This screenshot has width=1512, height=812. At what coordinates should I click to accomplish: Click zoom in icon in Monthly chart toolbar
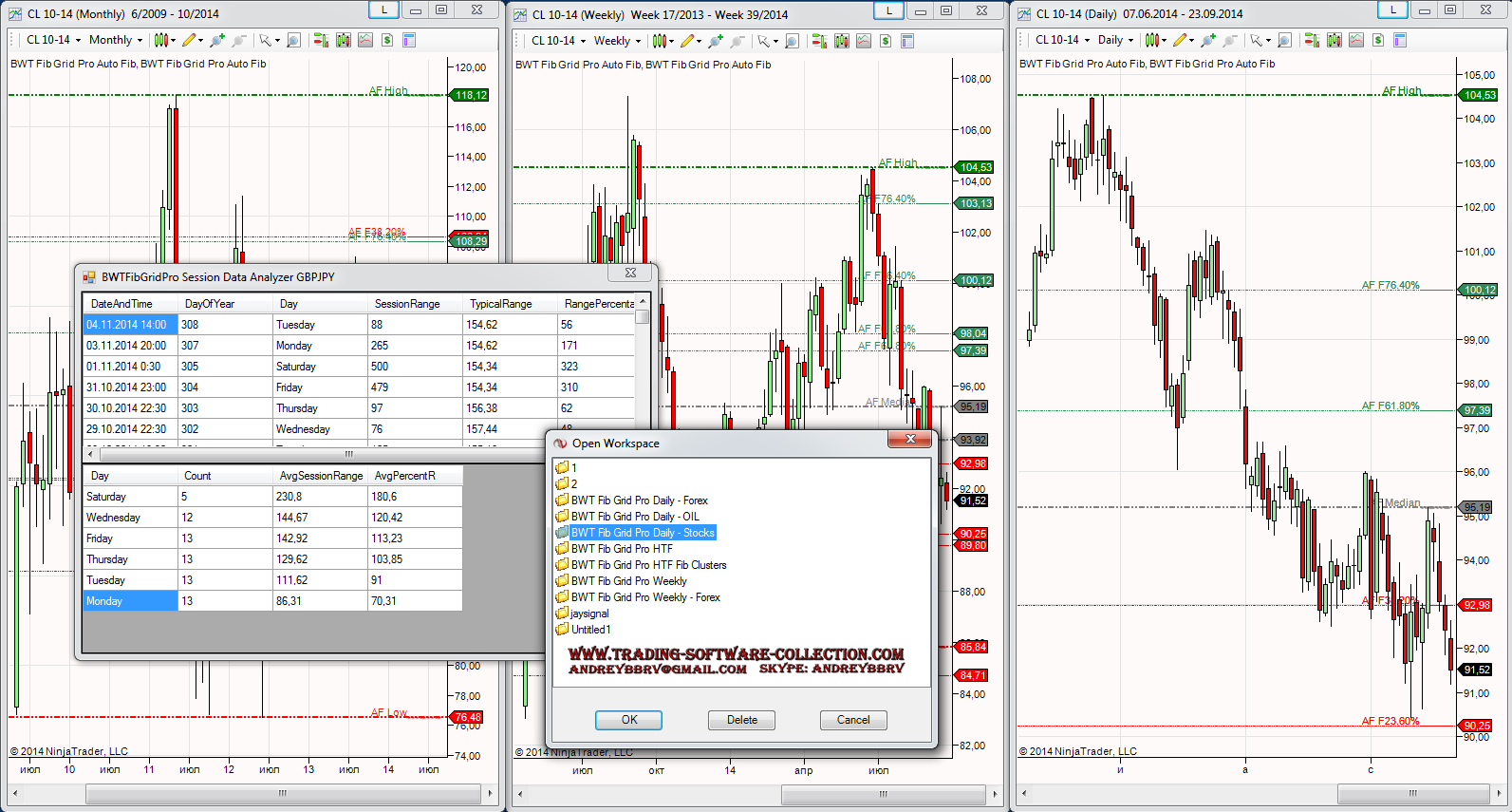click(217, 40)
